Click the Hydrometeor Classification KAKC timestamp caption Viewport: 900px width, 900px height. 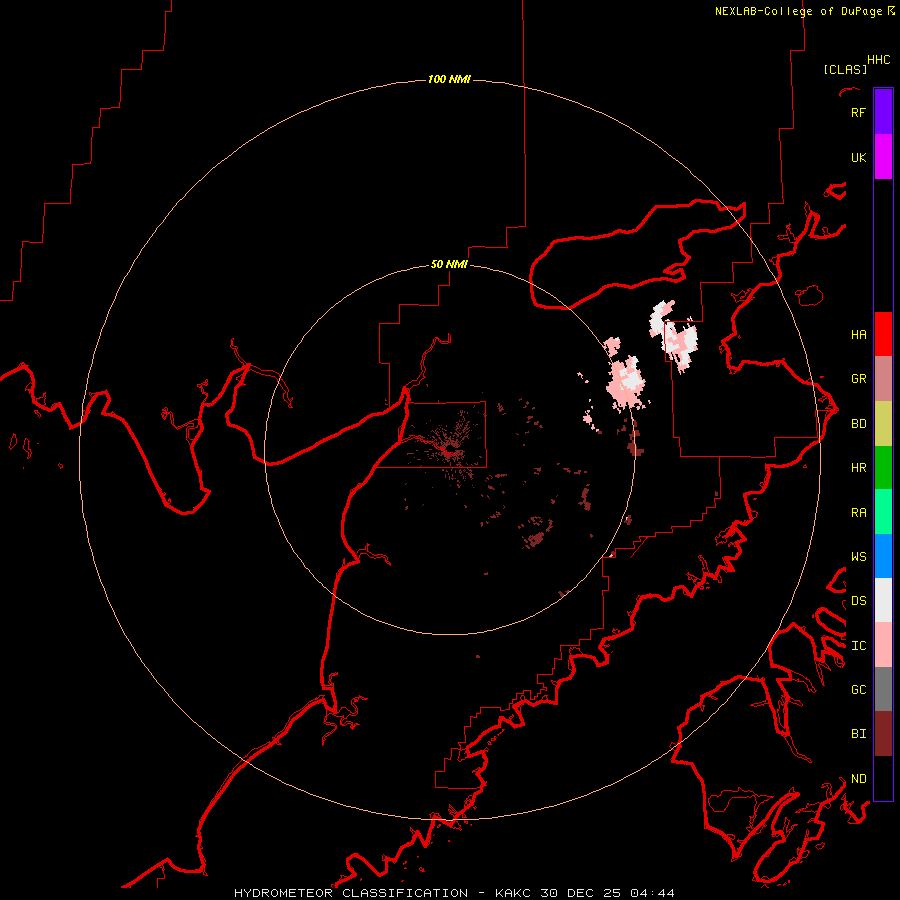(x=454, y=893)
